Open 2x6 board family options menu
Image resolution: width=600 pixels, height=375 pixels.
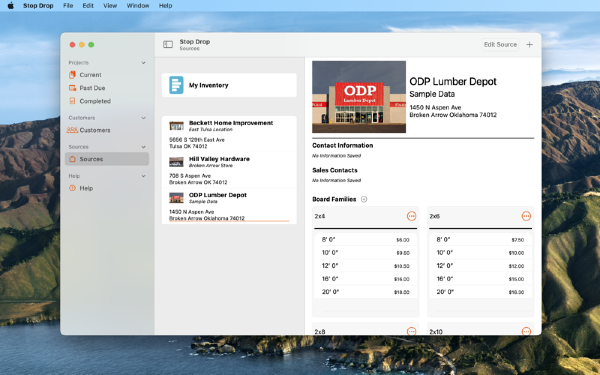click(x=526, y=216)
